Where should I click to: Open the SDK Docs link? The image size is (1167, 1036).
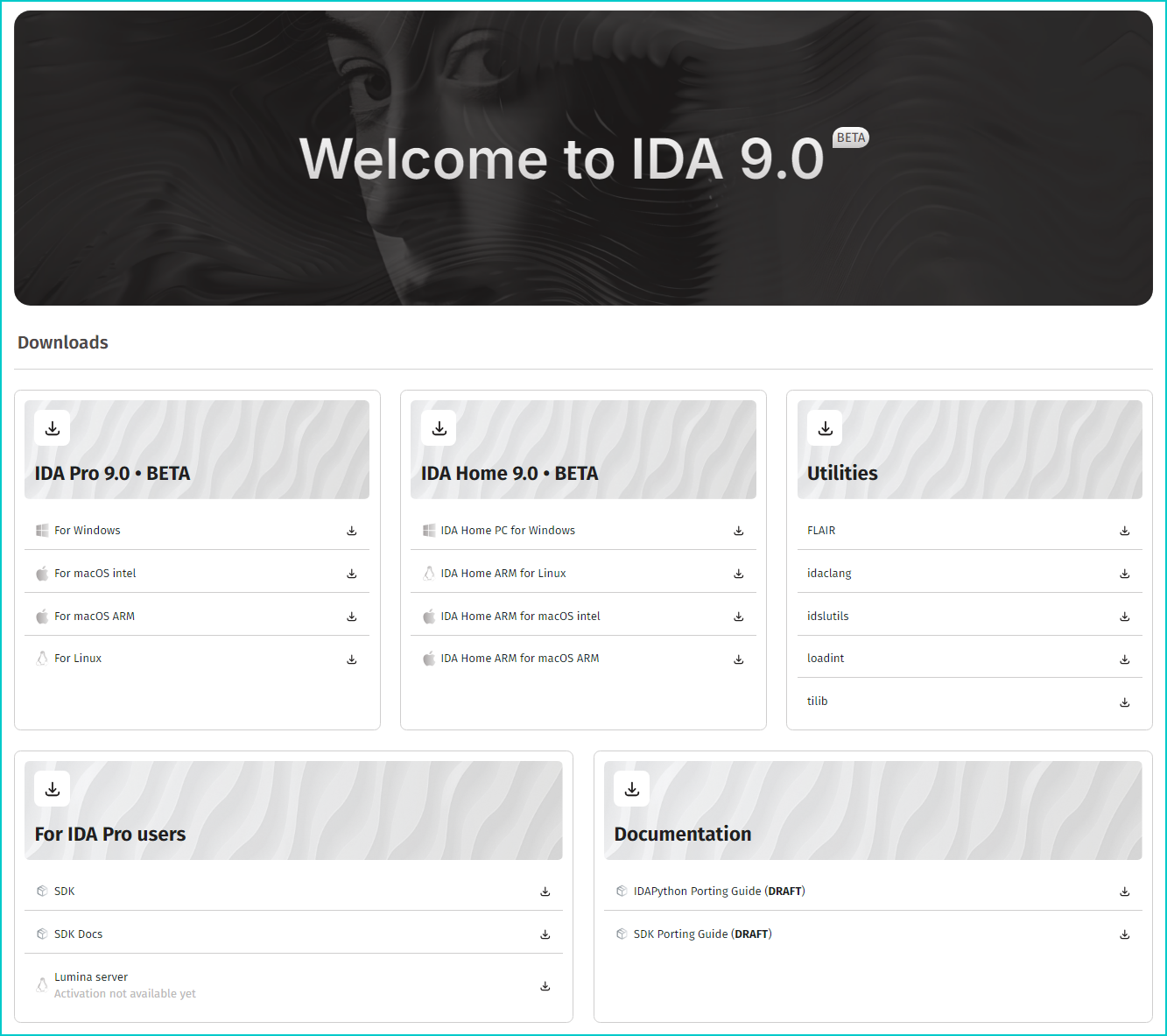click(79, 934)
